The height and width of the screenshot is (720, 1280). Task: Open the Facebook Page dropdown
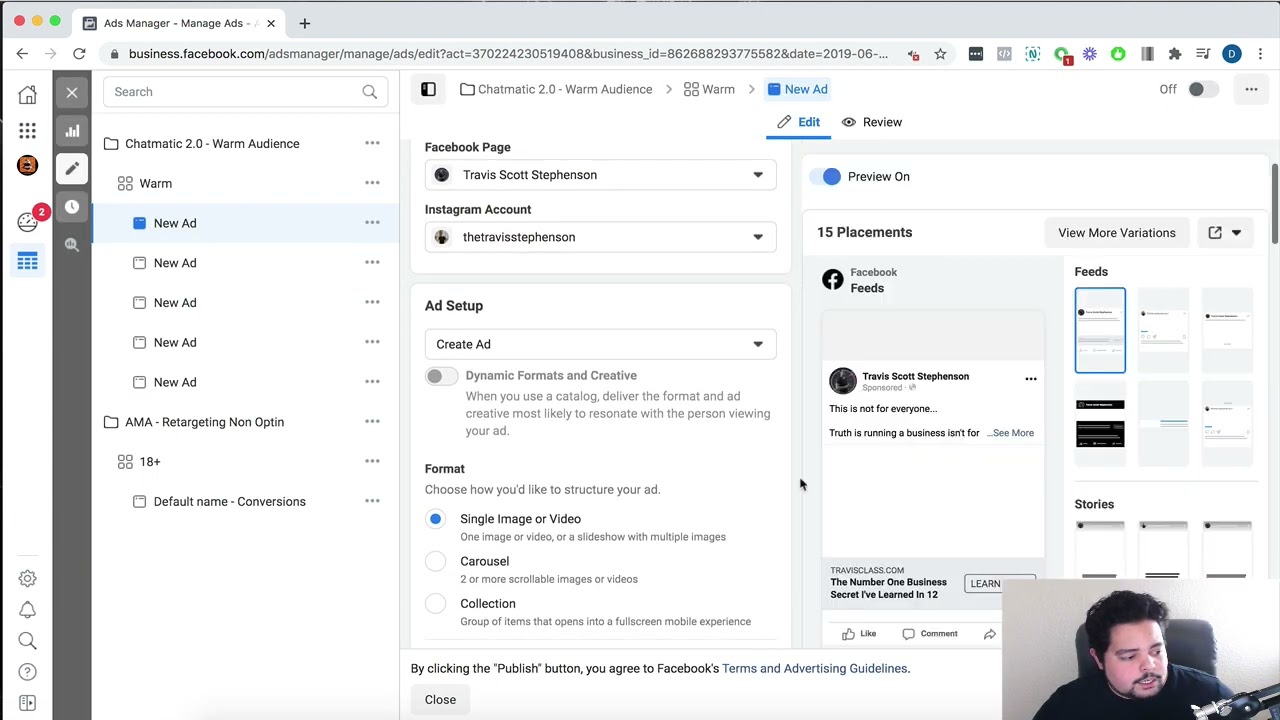point(600,175)
